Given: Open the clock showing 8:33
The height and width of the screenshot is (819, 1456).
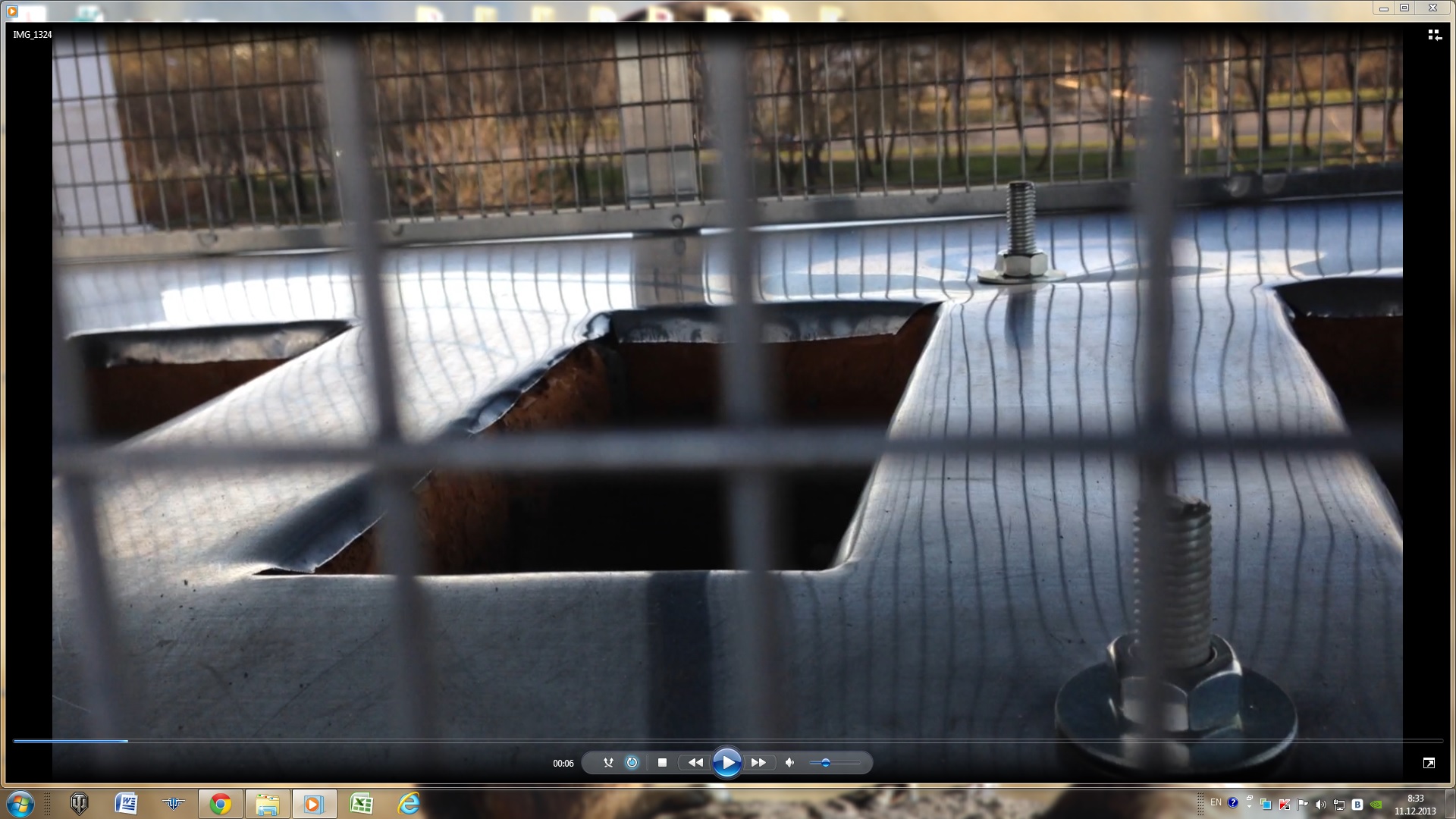Looking at the screenshot, I should (1415, 804).
